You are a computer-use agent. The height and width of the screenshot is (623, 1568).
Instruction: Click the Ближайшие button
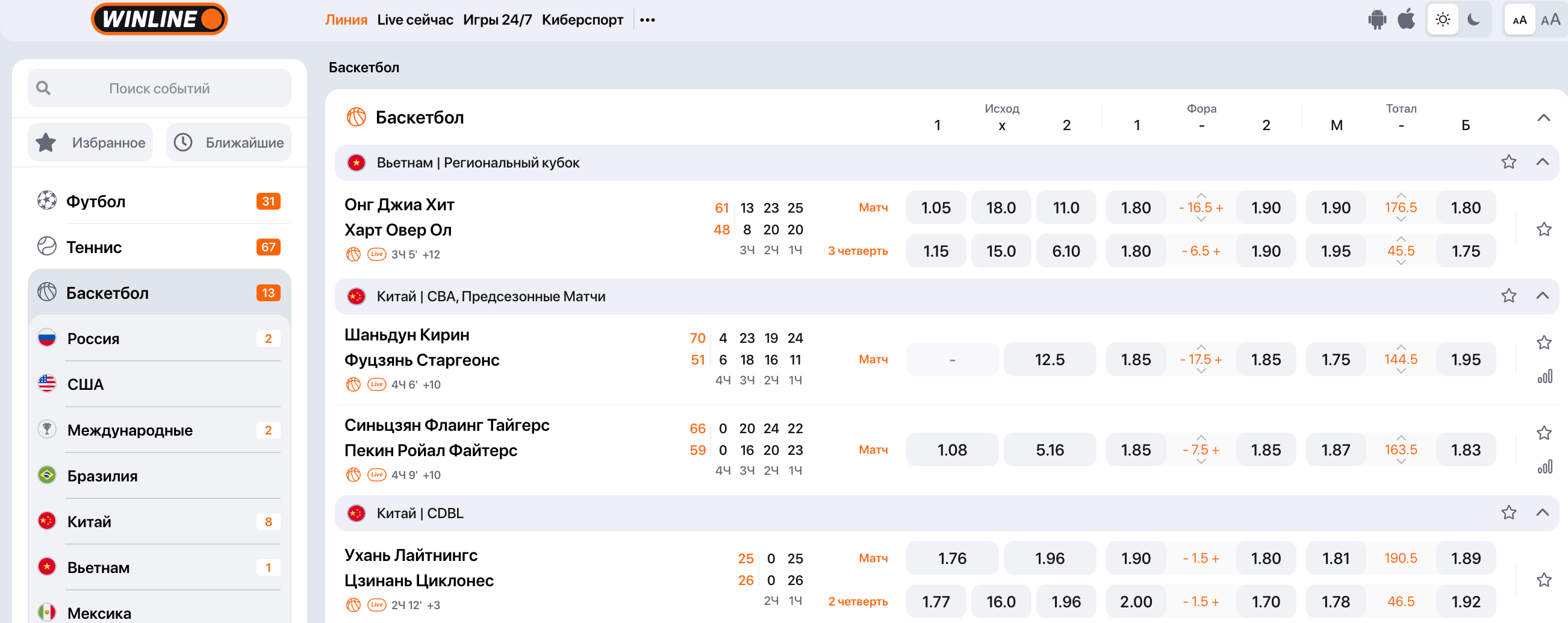tap(229, 143)
